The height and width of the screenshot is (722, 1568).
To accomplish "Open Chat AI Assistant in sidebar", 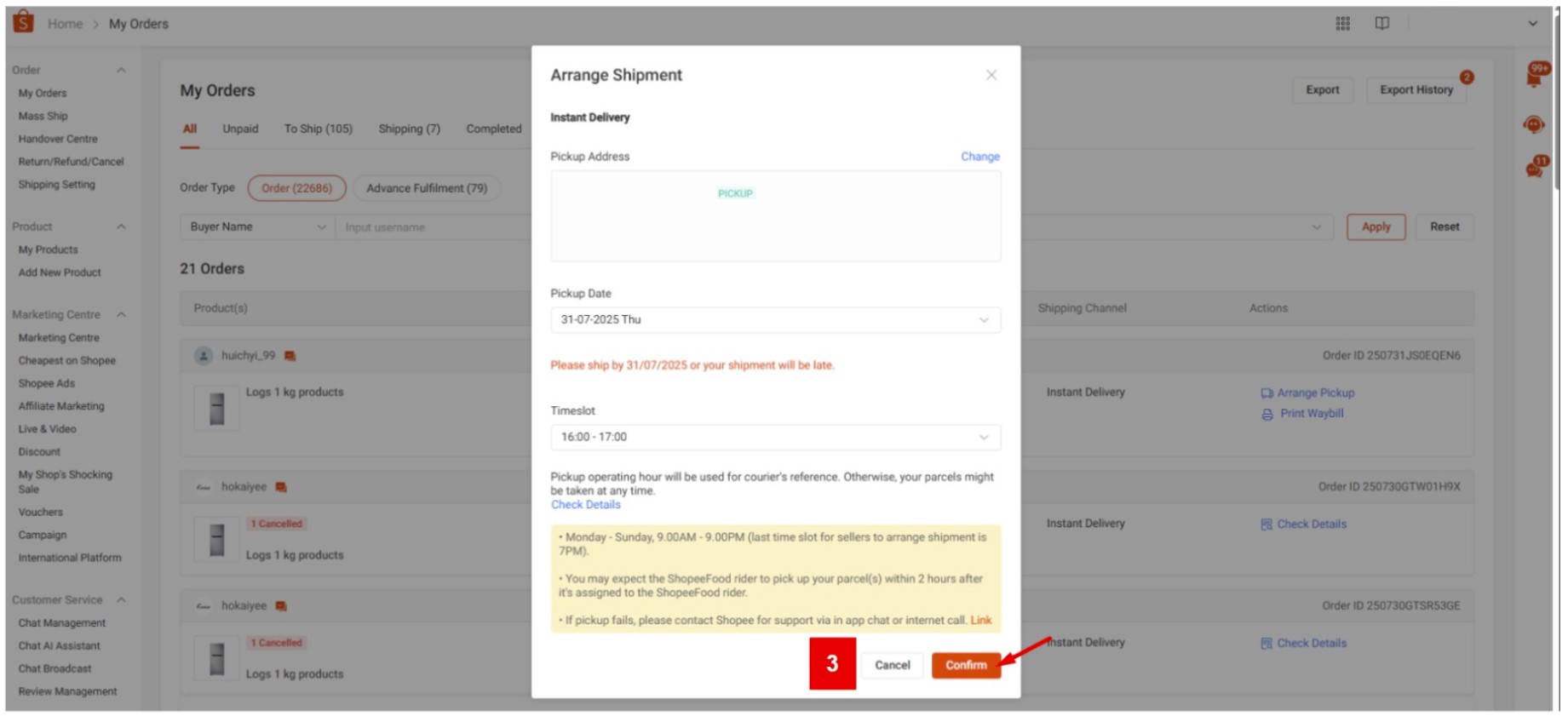I will point(60,646).
